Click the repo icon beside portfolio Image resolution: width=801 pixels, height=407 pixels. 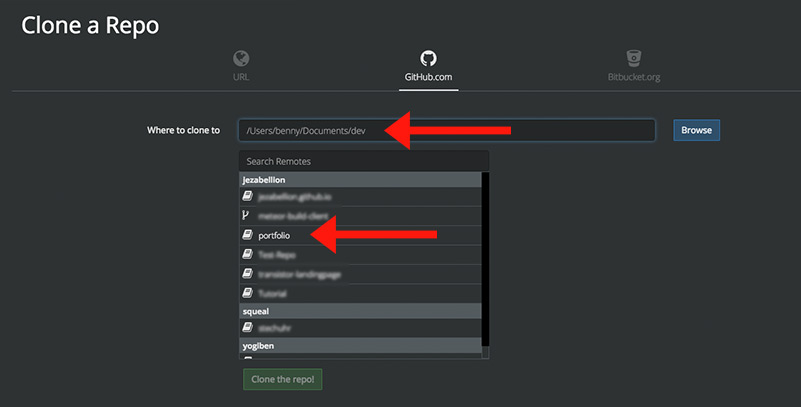pyautogui.click(x=247, y=235)
